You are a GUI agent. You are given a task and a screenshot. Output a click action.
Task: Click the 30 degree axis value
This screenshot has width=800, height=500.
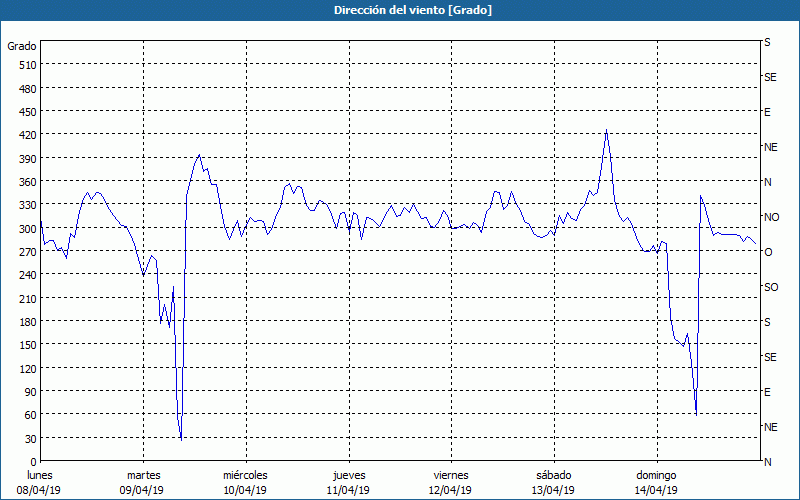31,439
